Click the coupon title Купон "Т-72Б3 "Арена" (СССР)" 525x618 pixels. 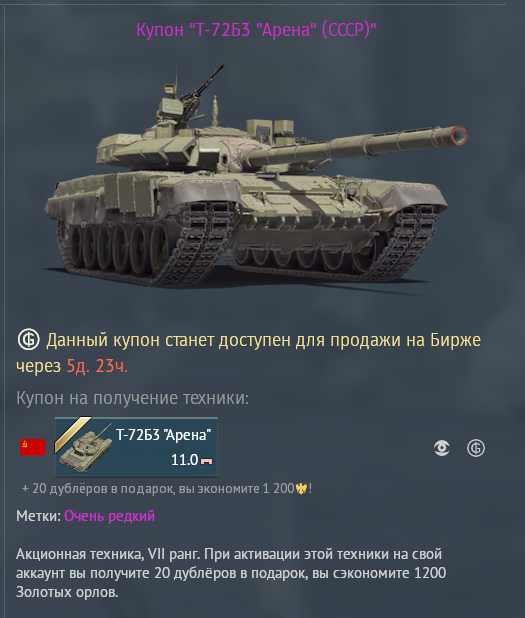[x=256, y=30]
